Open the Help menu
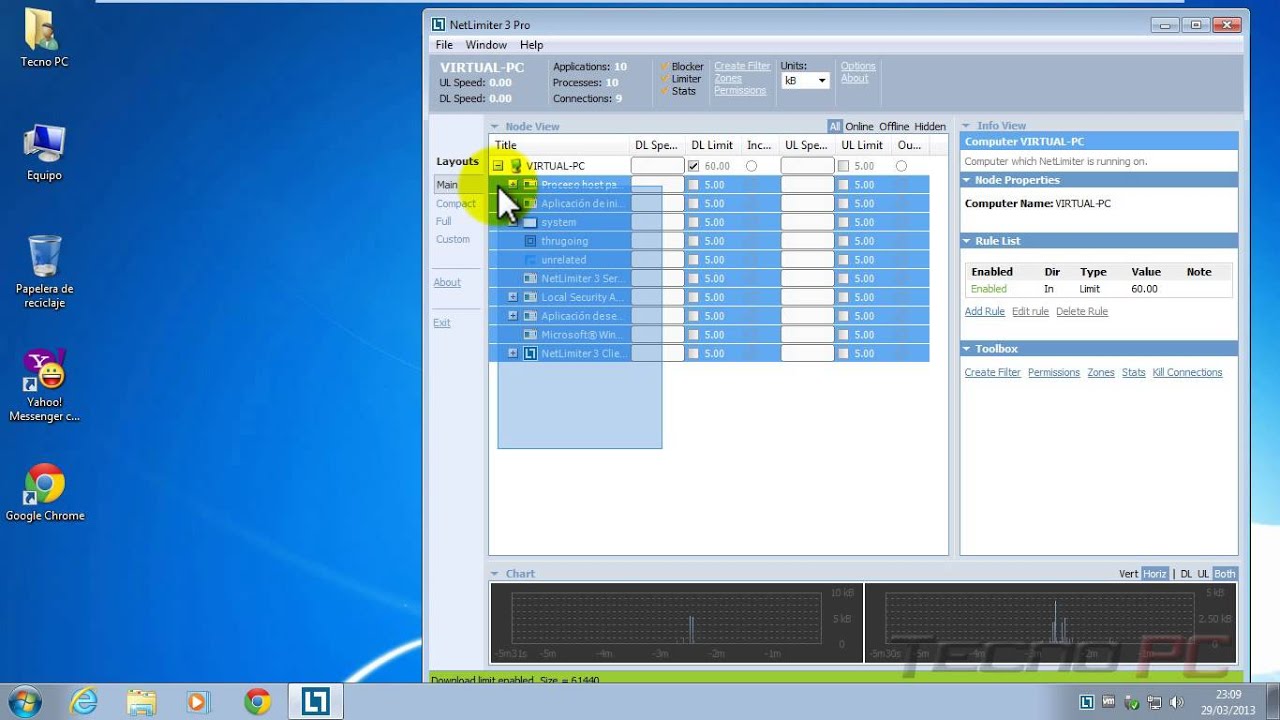 coord(531,45)
